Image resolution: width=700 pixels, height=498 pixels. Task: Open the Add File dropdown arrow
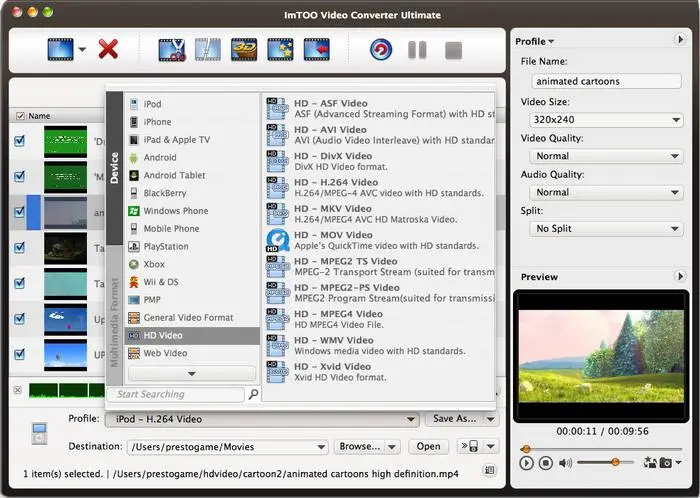click(82, 50)
